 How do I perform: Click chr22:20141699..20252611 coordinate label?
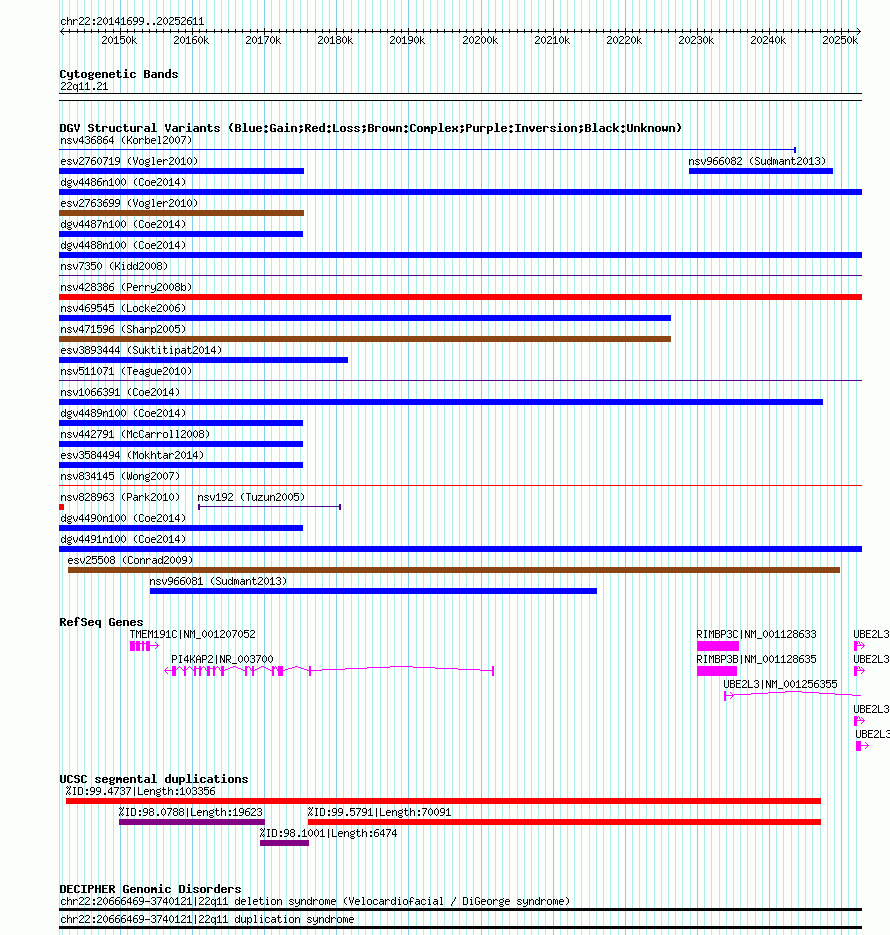[132, 21]
